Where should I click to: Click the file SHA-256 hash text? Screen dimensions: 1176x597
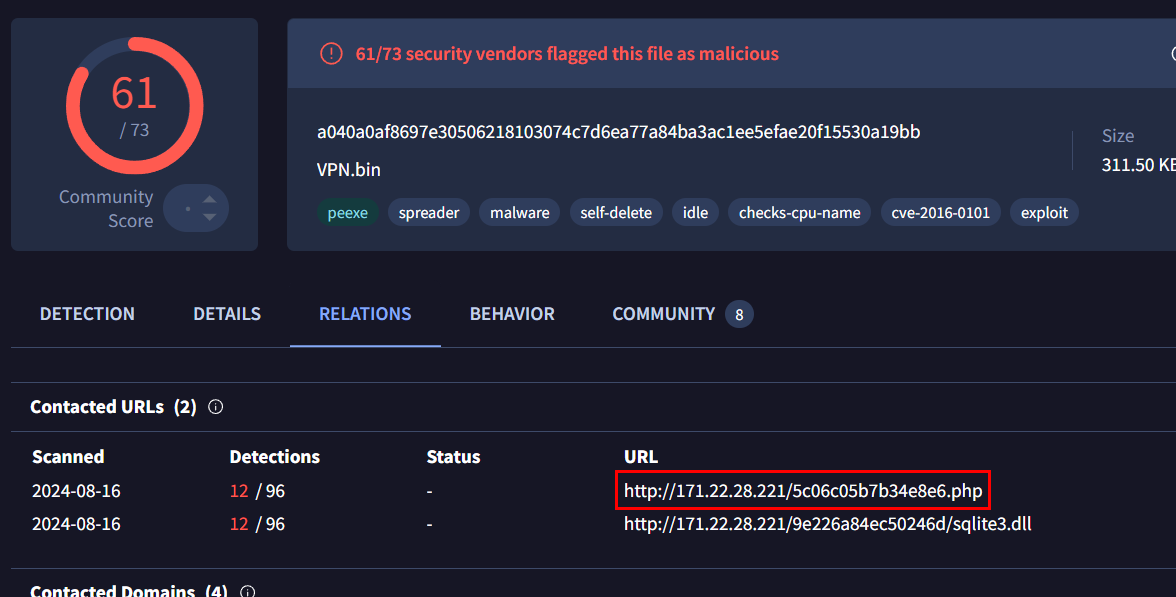618,132
